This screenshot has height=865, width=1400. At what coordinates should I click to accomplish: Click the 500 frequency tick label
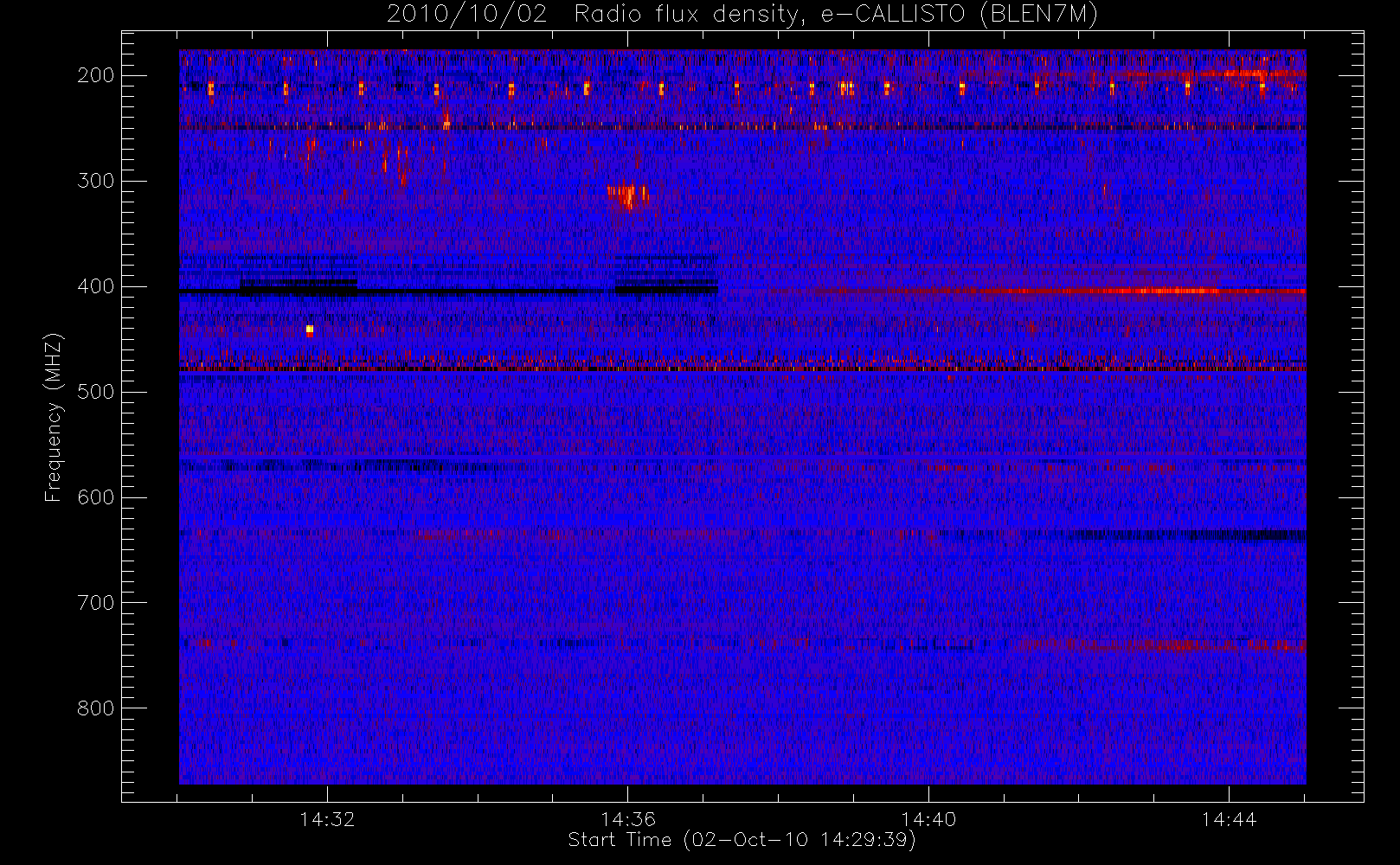[96, 392]
